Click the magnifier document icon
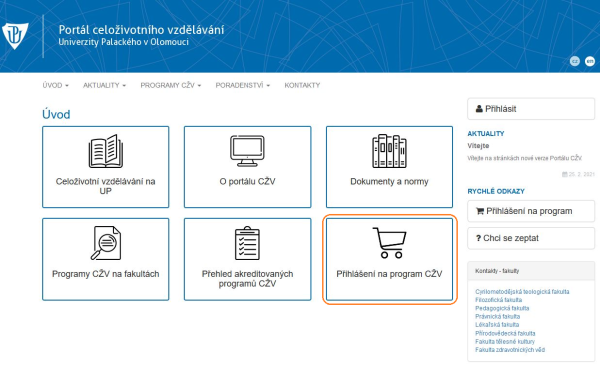600x365 pixels. coord(106,243)
